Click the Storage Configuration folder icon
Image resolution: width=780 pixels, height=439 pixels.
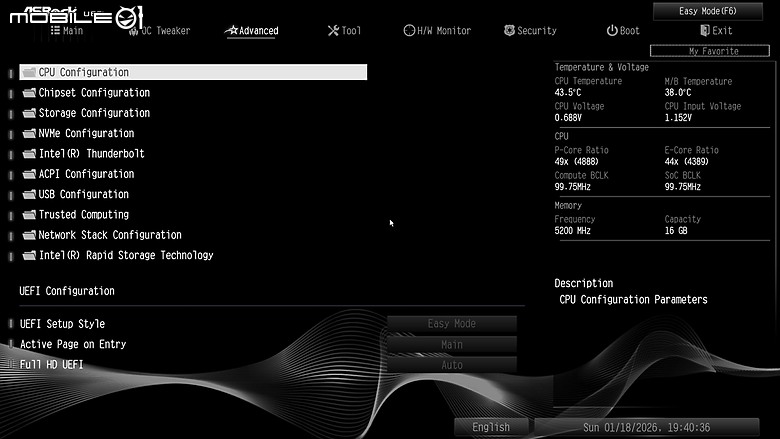tap(29, 113)
